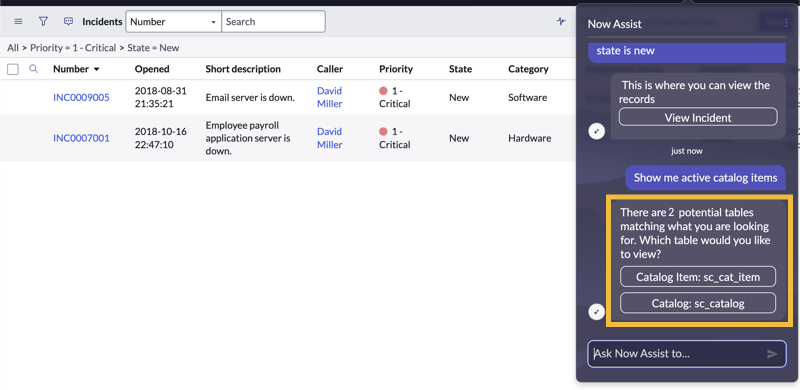The height and width of the screenshot is (390, 800).
Task: Sort by the State column header
Action: [x=460, y=69]
